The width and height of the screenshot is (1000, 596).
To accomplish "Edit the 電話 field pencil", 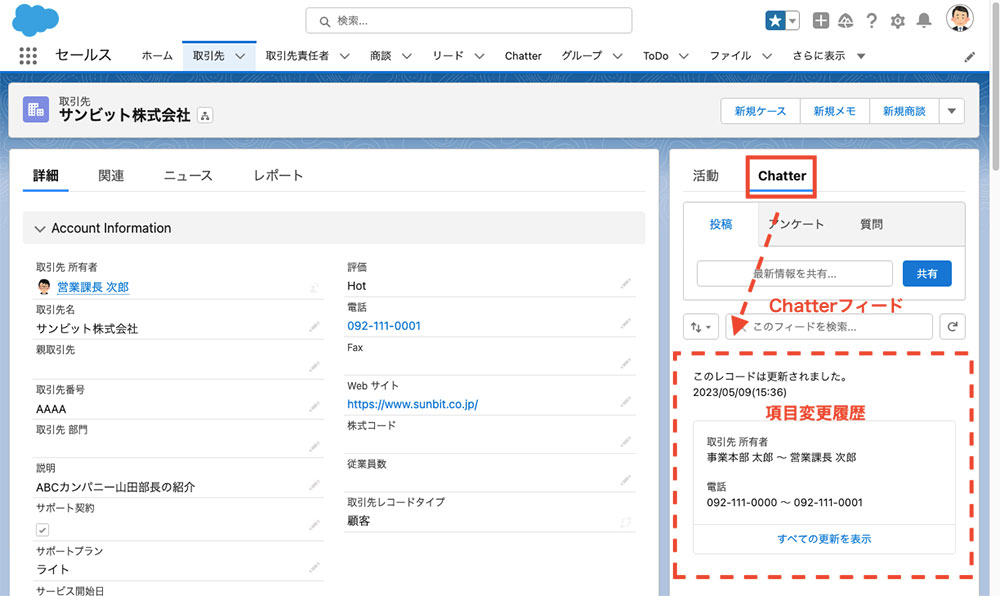I will click(626, 324).
